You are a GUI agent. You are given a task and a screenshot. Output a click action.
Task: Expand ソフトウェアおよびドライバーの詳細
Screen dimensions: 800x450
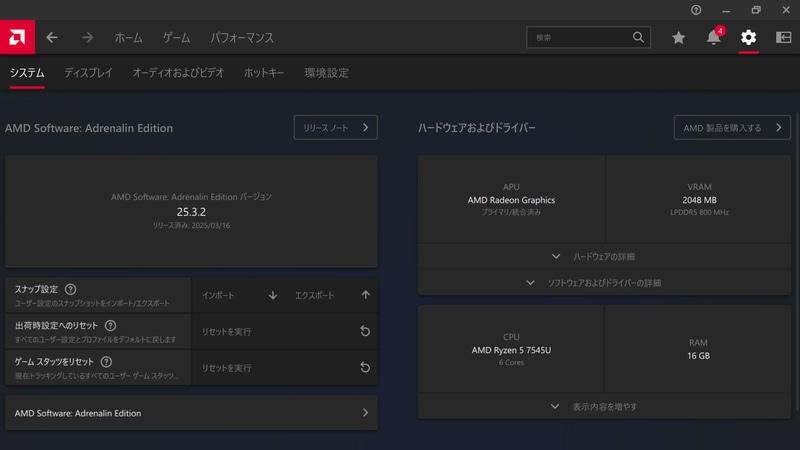(604, 282)
